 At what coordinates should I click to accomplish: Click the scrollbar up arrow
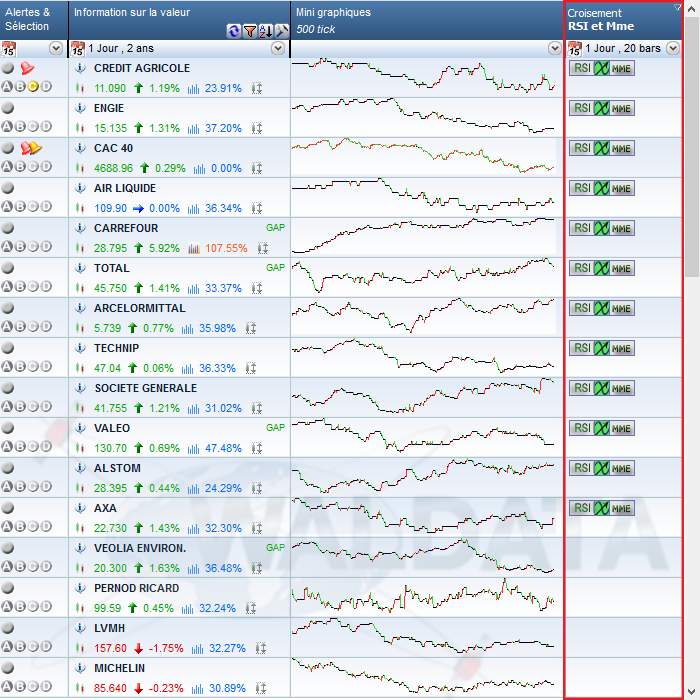point(692,9)
